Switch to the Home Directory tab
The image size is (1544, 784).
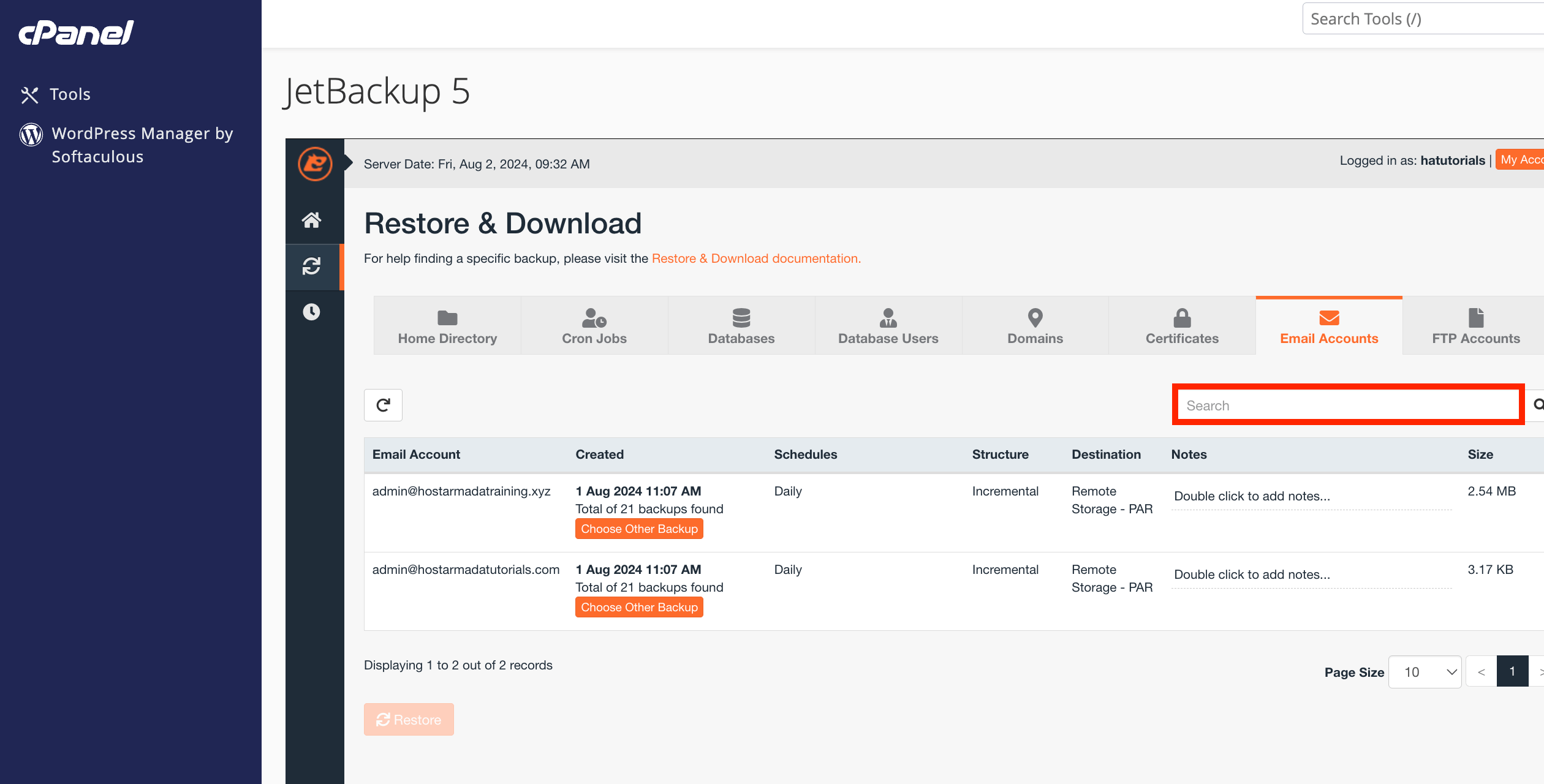(447, 326)
